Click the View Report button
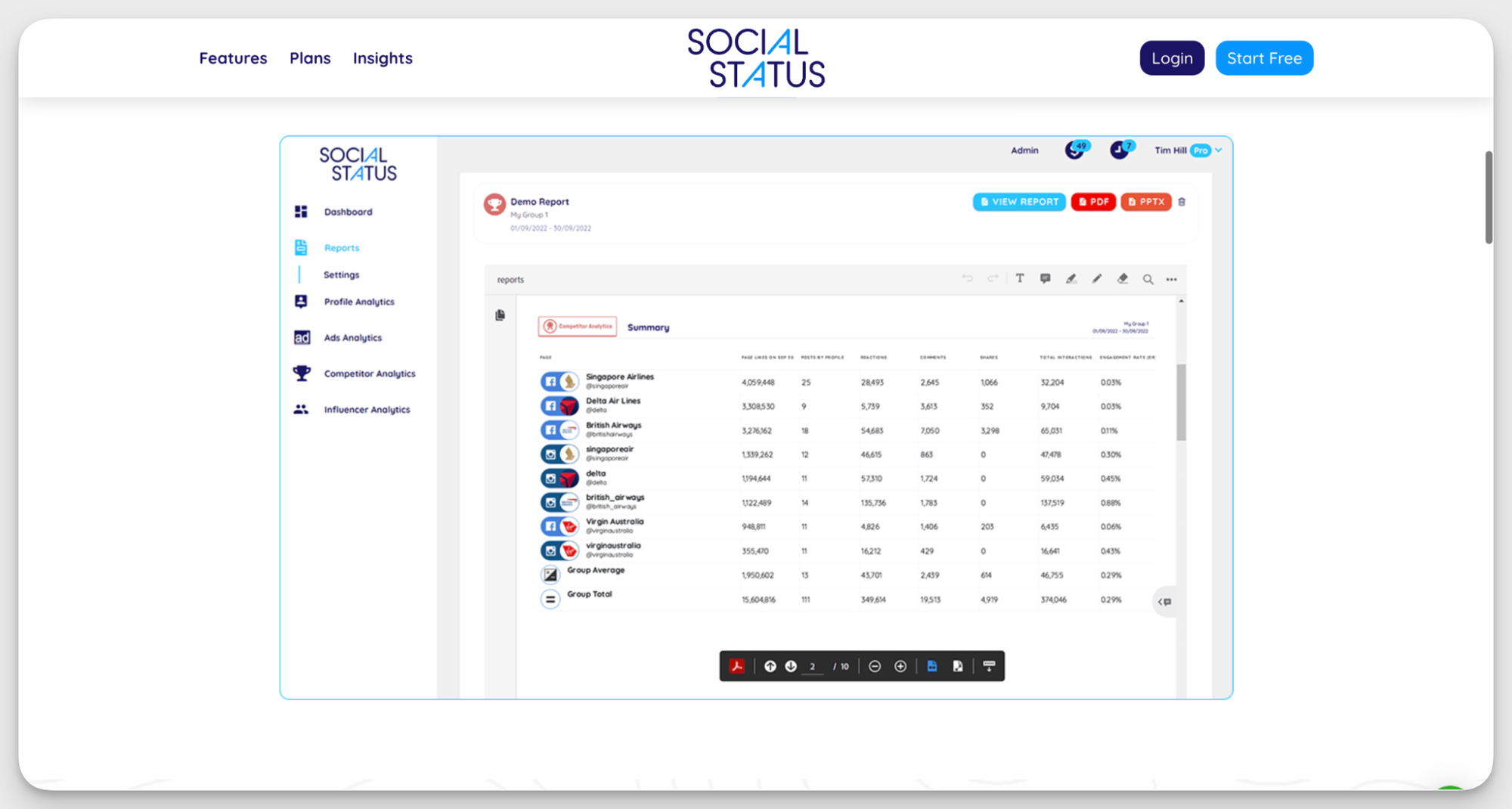The image size is (1512, 809). (x=1019, y=202)
